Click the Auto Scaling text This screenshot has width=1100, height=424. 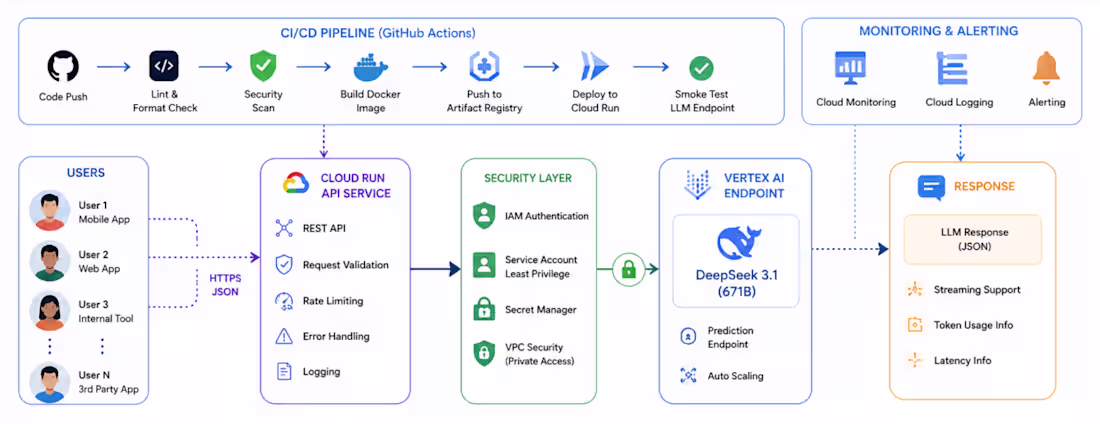(x=735, y=376)
